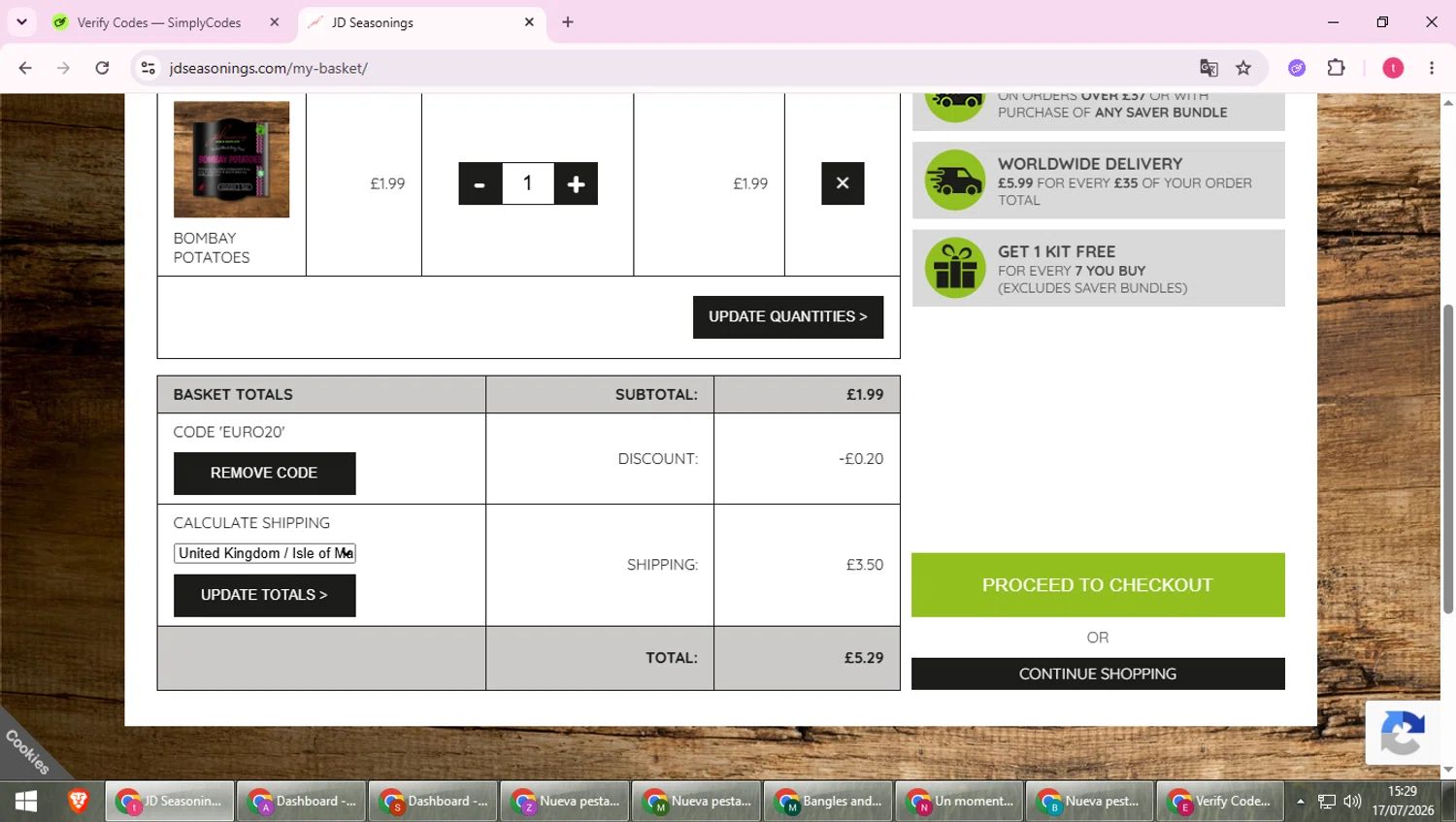Close the JD Seasonings tab
The width and height of the screenshot is (1456, 822).
[529, 22]
